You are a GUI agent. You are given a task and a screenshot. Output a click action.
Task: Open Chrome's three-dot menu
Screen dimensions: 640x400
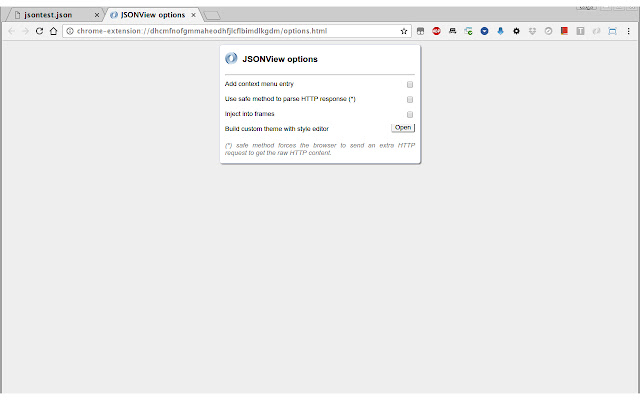(x=629, y=31)
